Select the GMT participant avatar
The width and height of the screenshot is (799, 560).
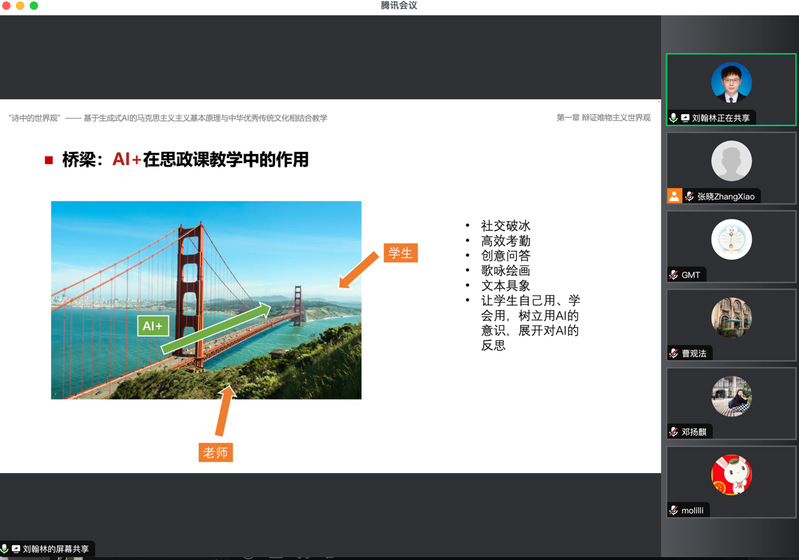[731, 239]
